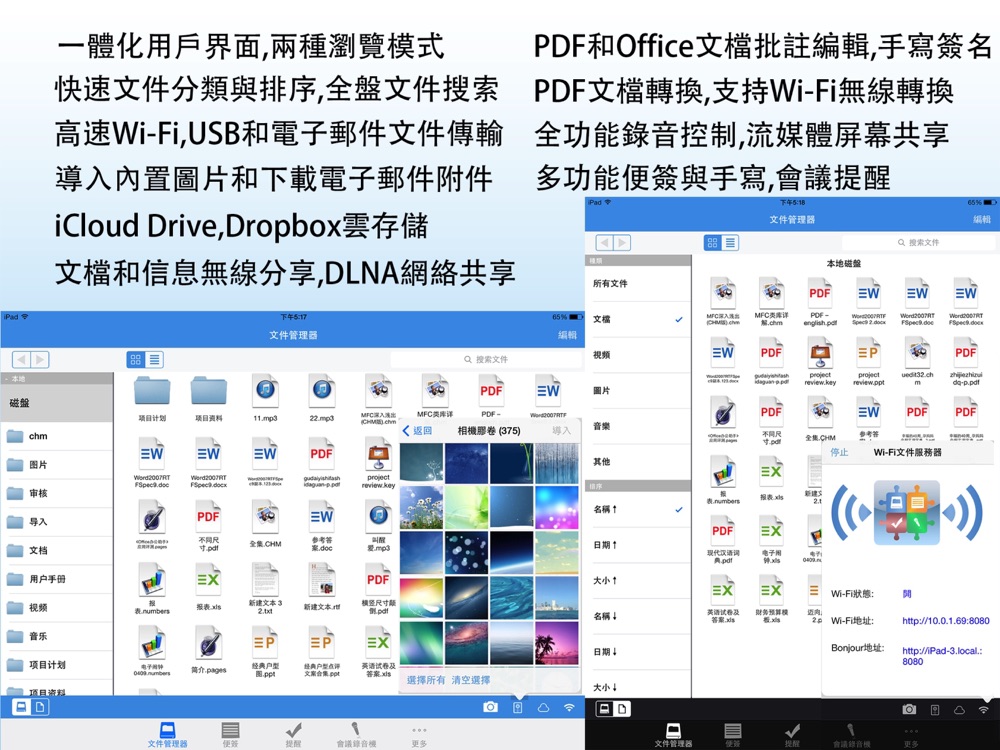Image resolution: width=1000 pixels, height=750 pixels.
Task: Open the photo album icon in the landscape toolbar
Action: pyautogui.click(x=517, y=707)
